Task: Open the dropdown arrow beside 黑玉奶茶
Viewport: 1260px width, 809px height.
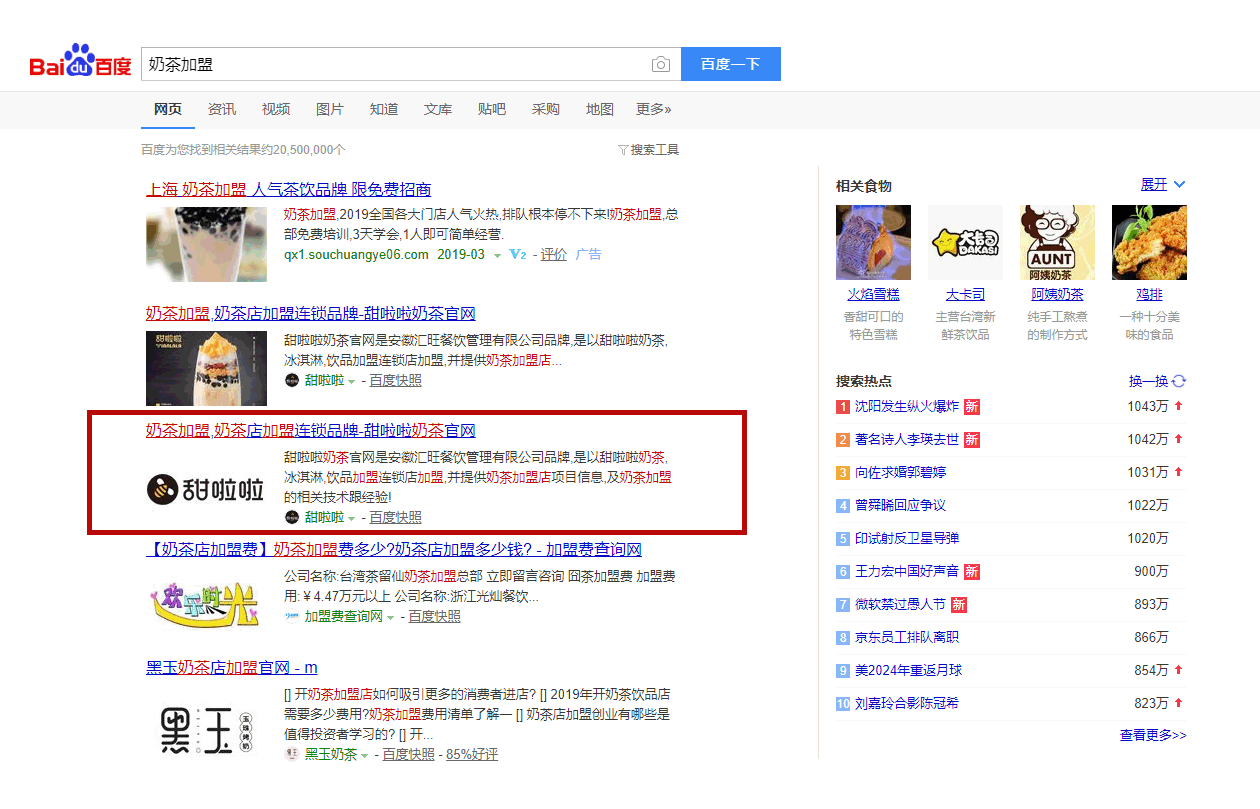Action: (x=365, y=756)
